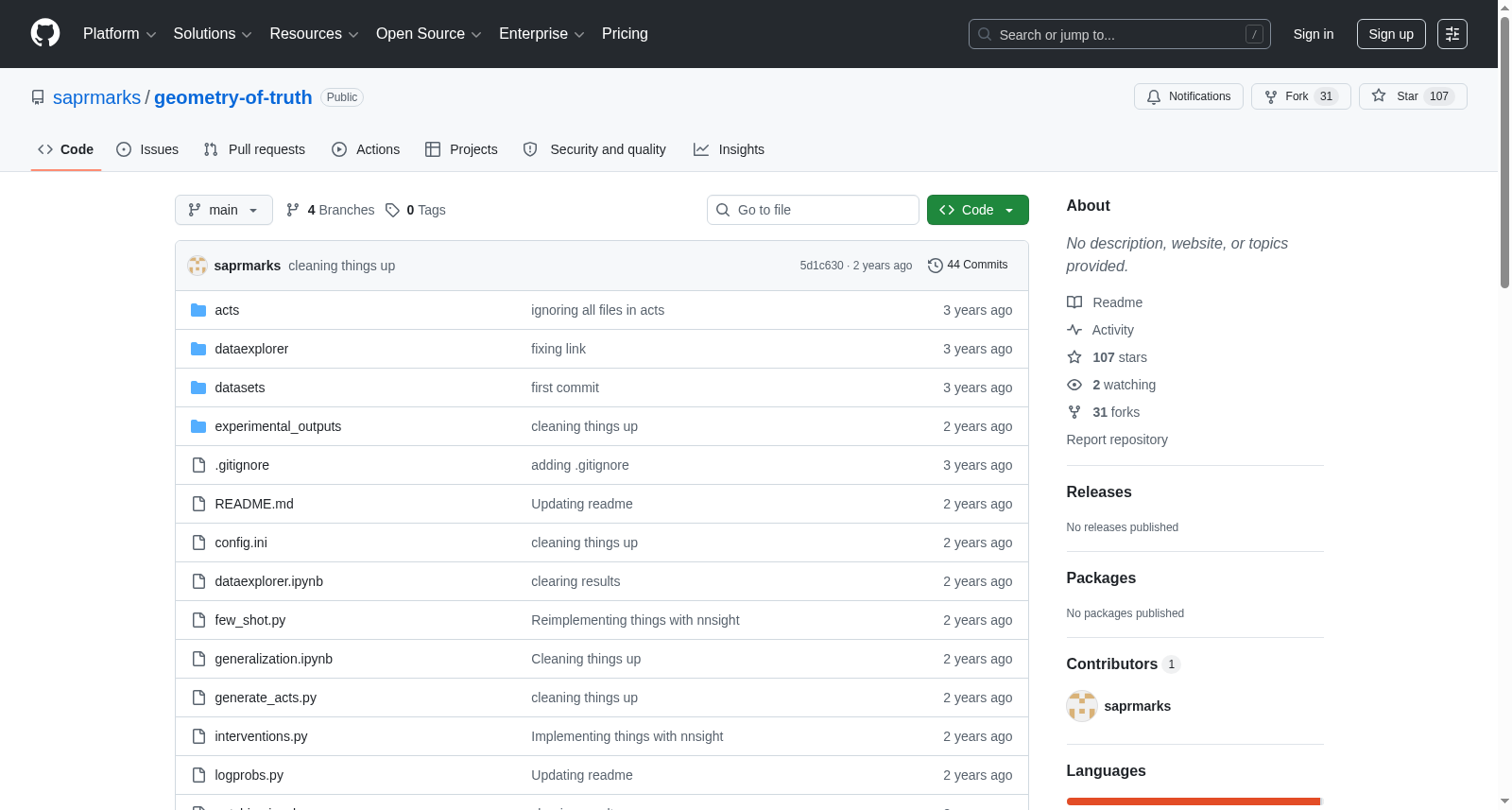
Task: Open the main branch selector dropdown
Action: 224,210
